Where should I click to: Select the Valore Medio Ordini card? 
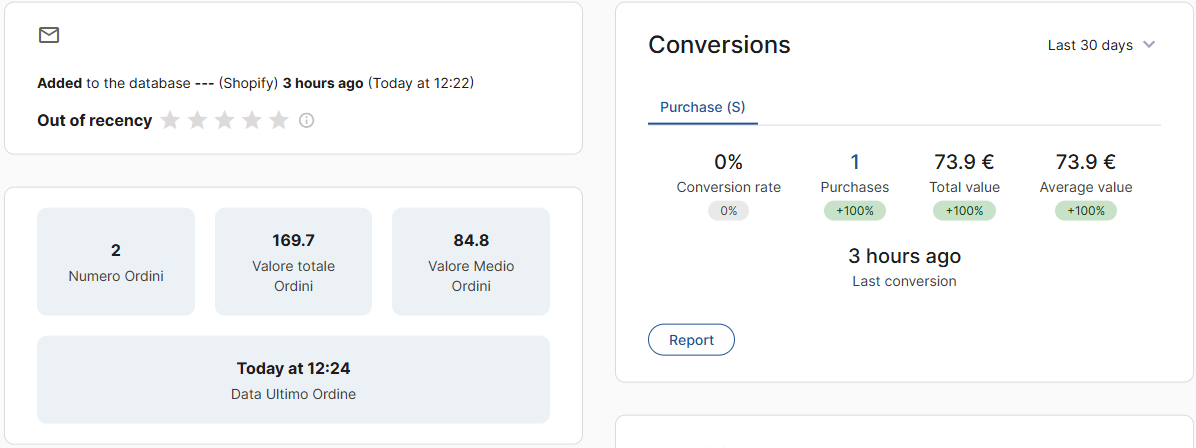tap(471, 262)
